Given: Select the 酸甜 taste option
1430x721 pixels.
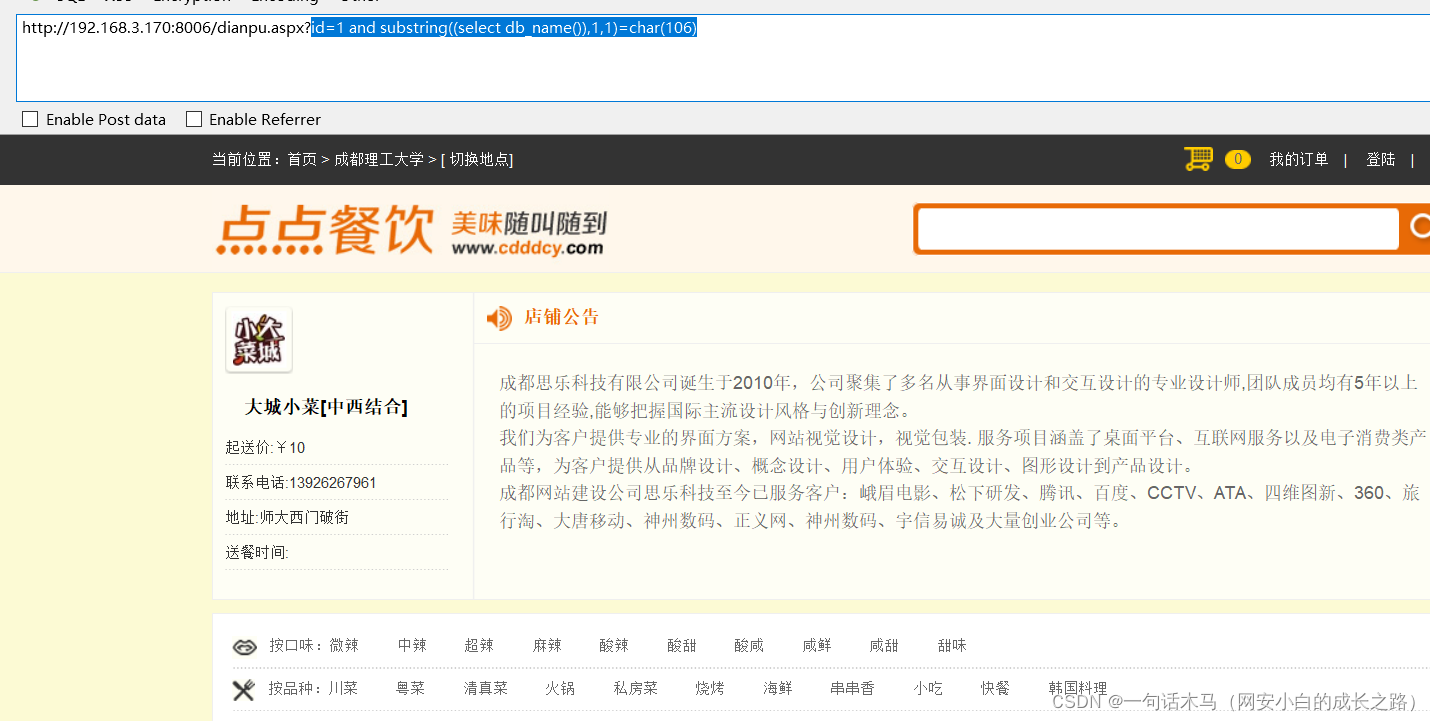Looking at the screenshot, I should click(x=682, y=646).
